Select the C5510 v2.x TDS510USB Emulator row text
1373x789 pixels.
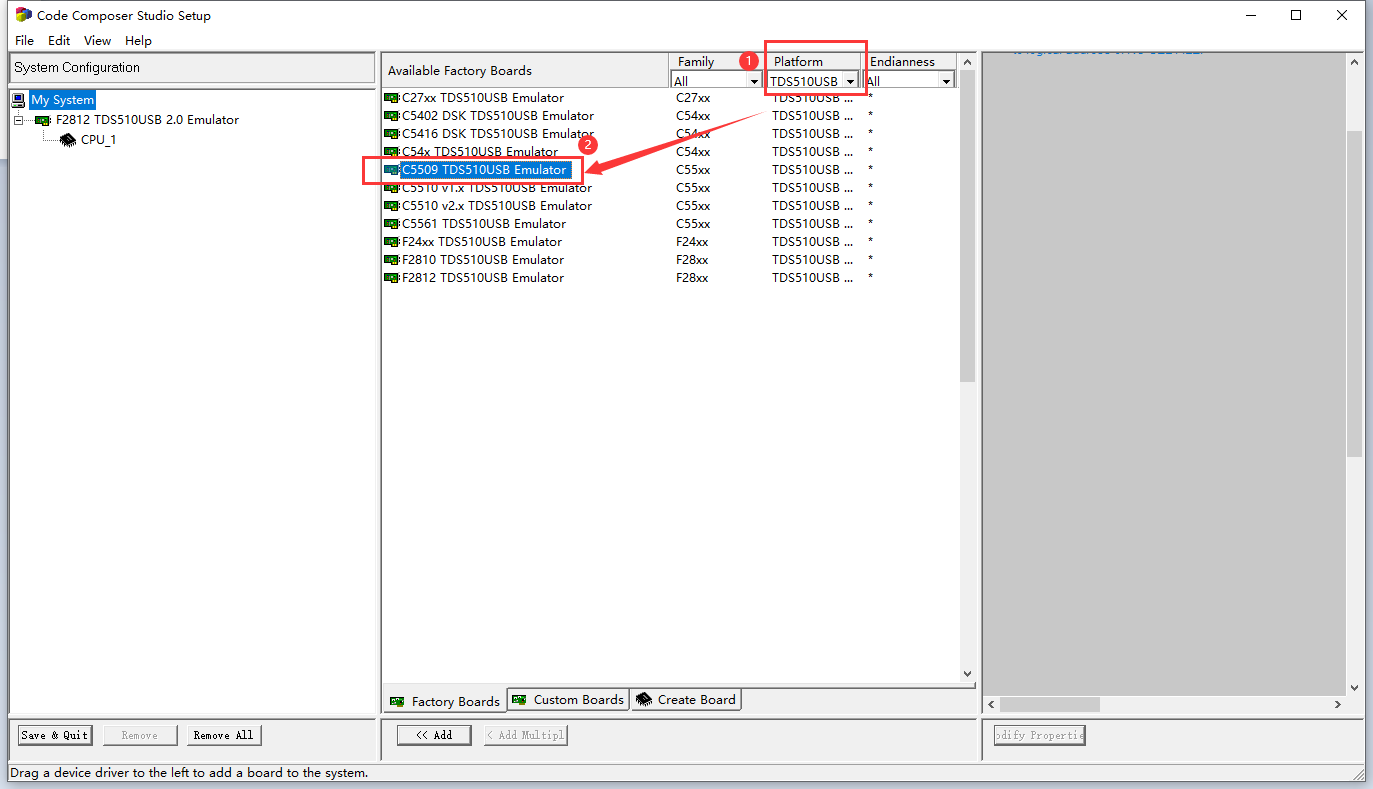(x=497, y=206)
